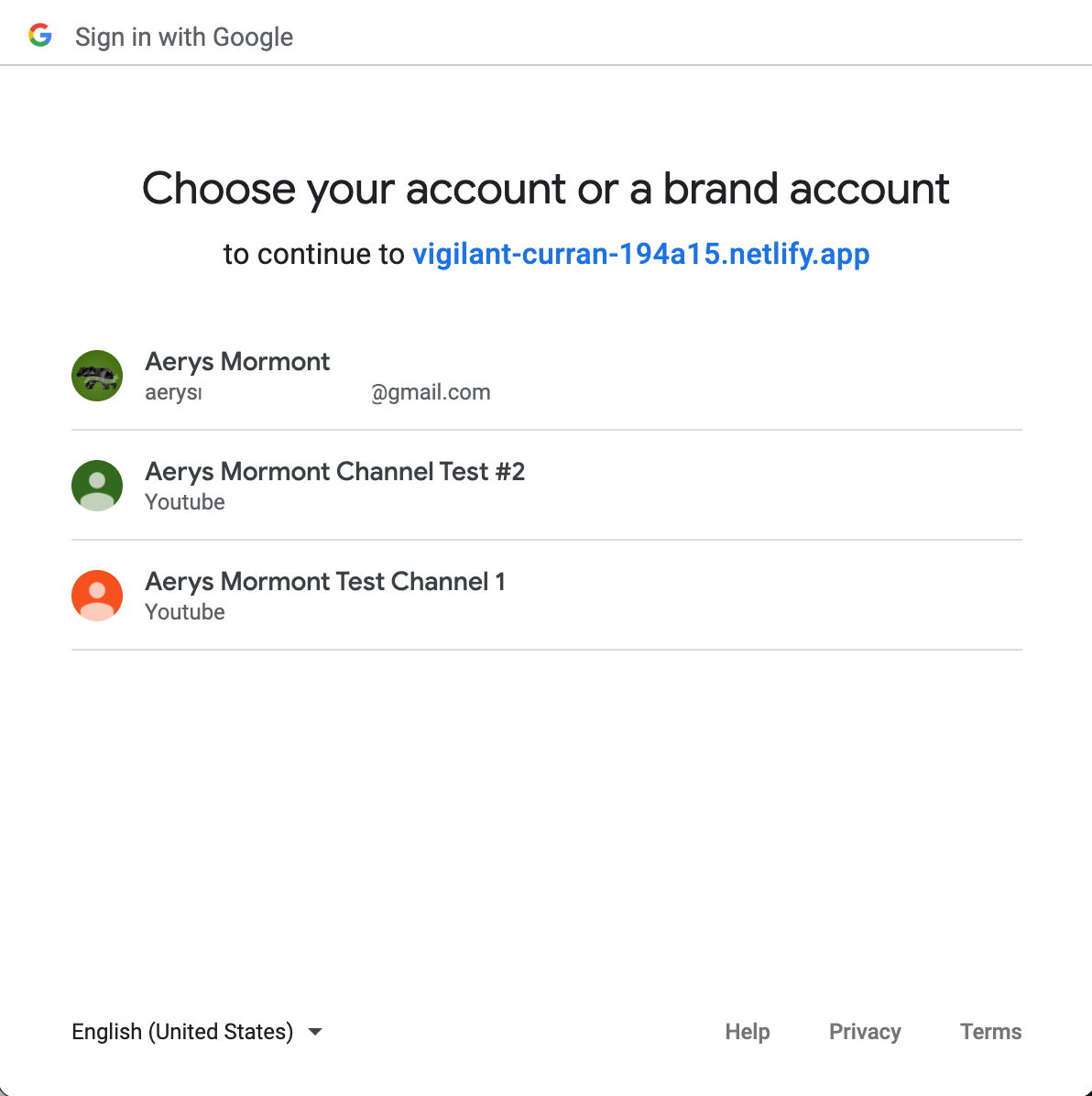
Task: Open the Privacy page link
Action: tap(865, 1032)
